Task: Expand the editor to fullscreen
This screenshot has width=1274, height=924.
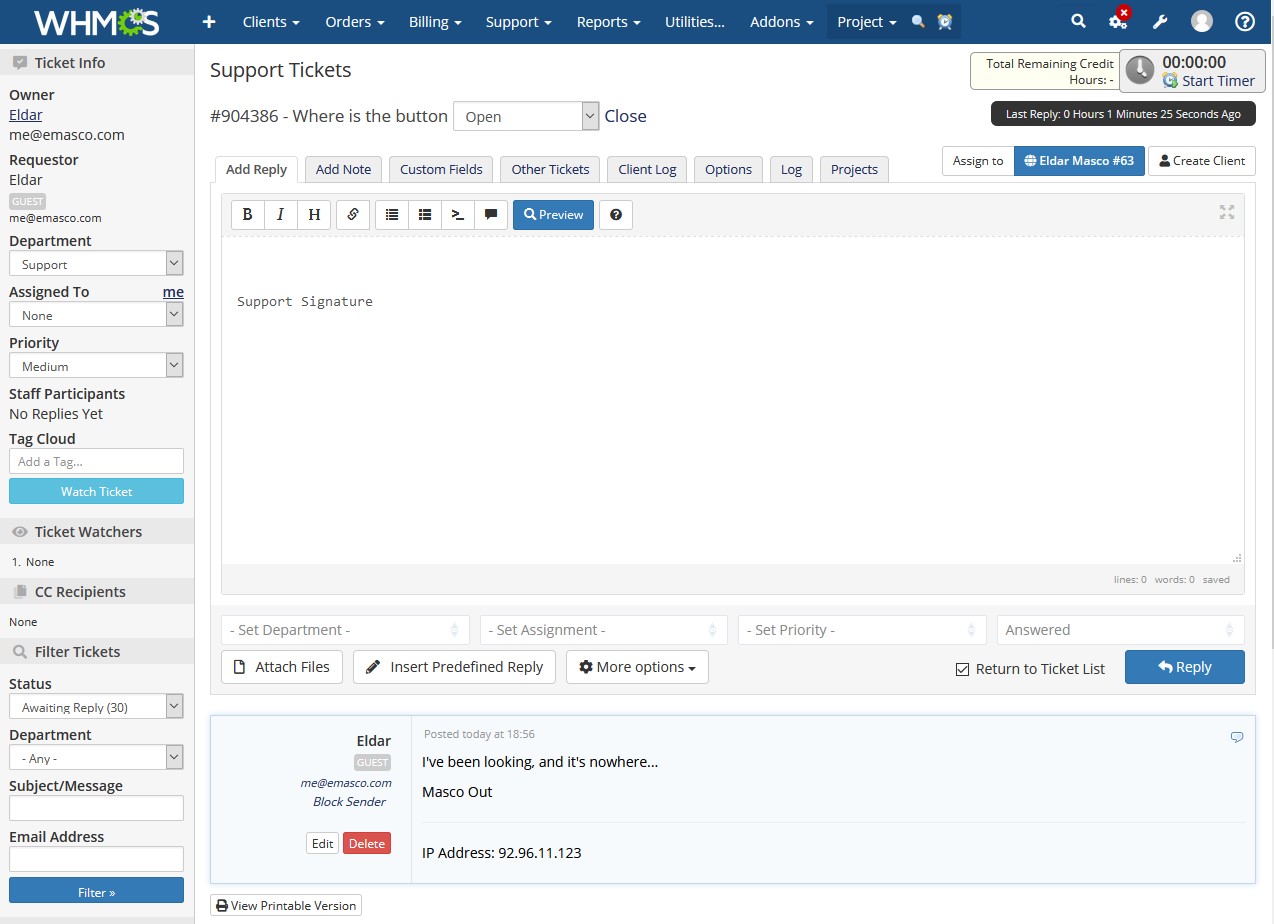Action: point(1227,212)
